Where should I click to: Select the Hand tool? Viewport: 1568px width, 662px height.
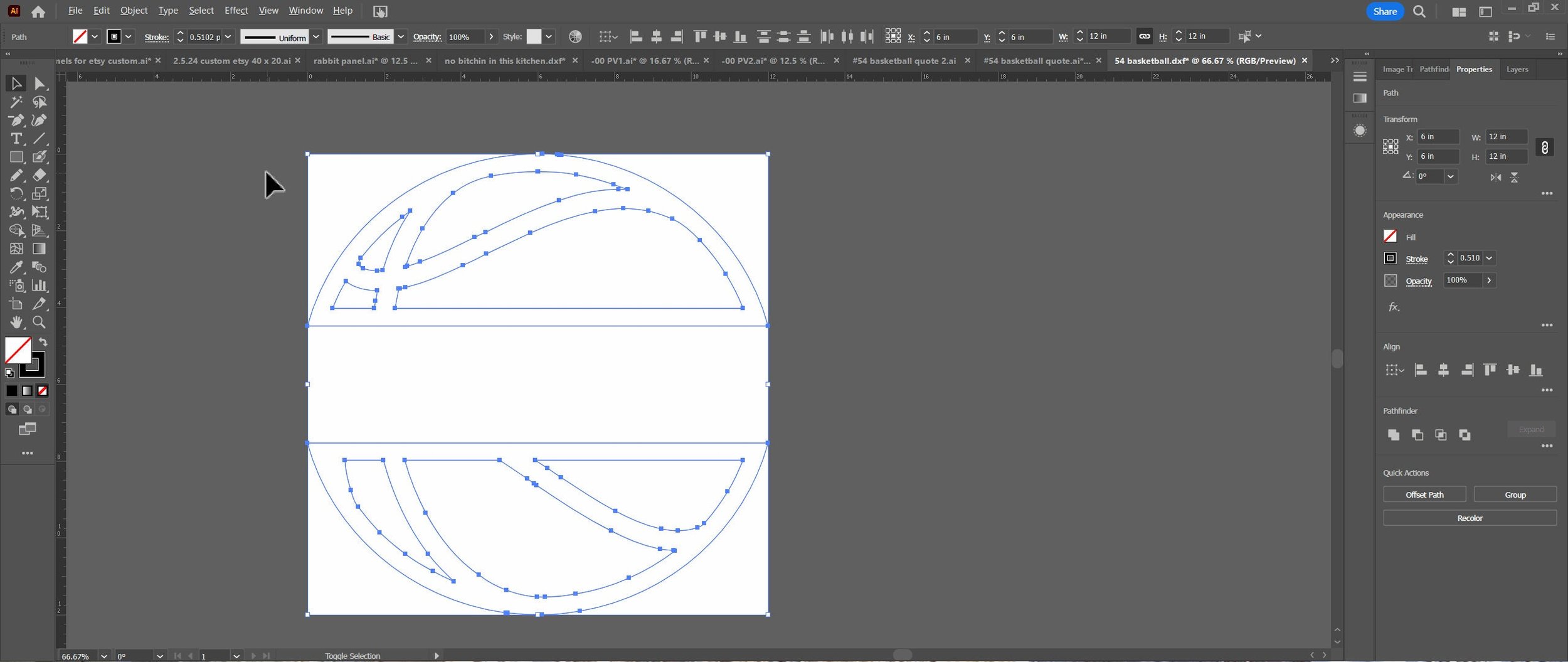click(16, 323)
